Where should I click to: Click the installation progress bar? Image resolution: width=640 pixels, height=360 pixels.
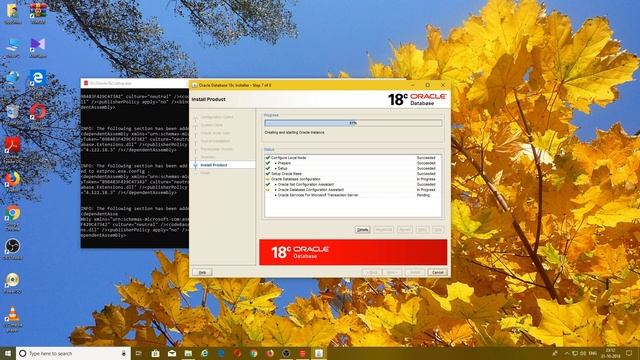(353, 123)
